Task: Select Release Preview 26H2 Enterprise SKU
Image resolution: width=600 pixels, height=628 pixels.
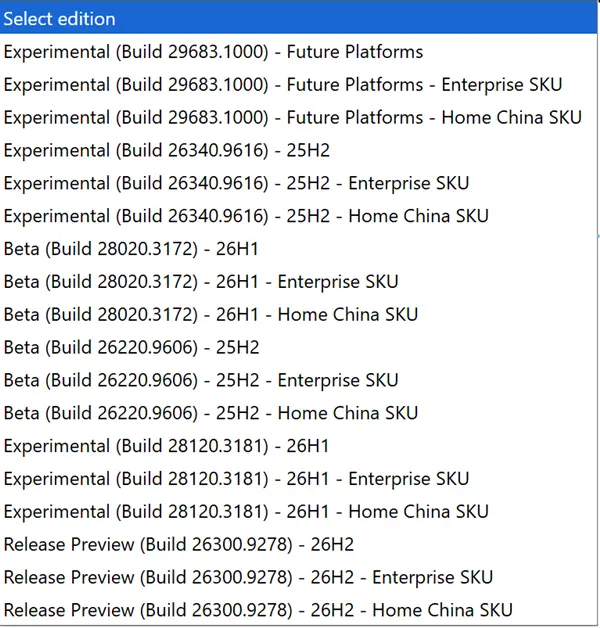Action: (298, 577)
